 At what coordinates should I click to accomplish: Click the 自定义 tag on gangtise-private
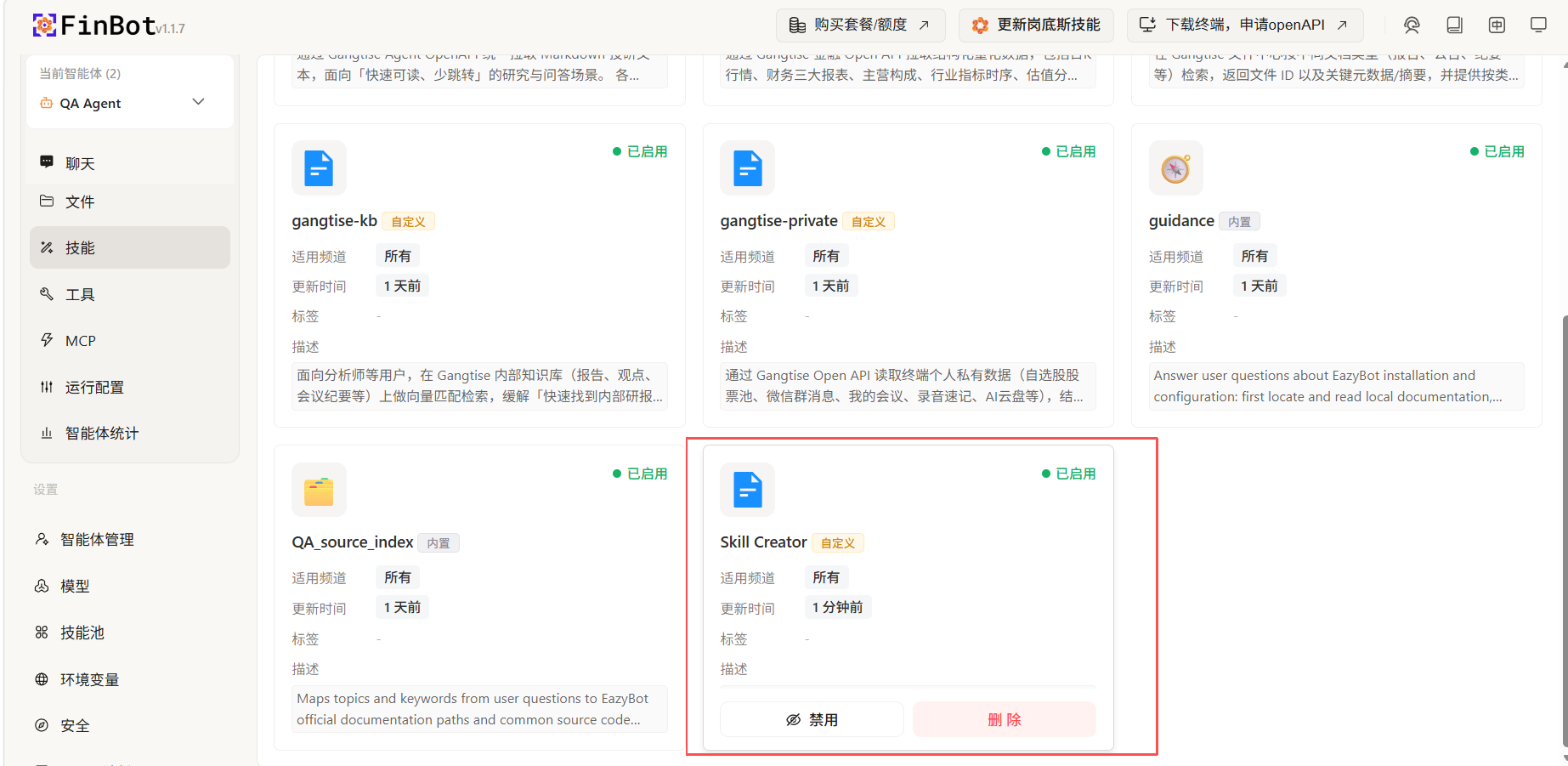(x=869, y=222)
